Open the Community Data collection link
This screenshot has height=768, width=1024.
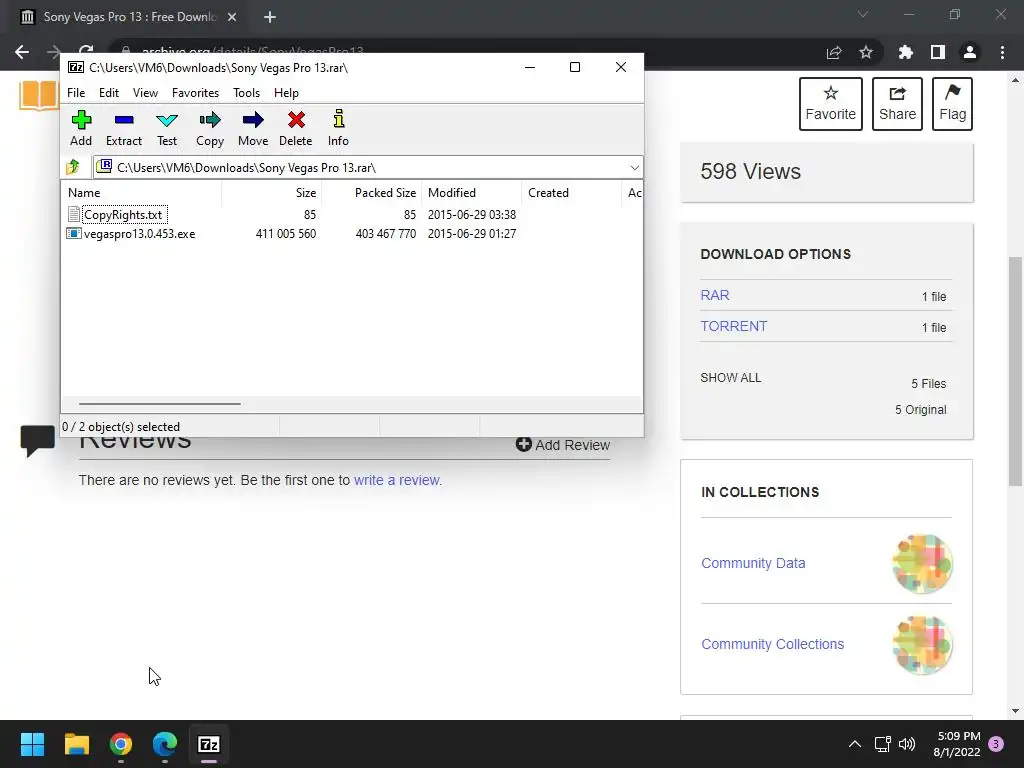coord(753,563)
